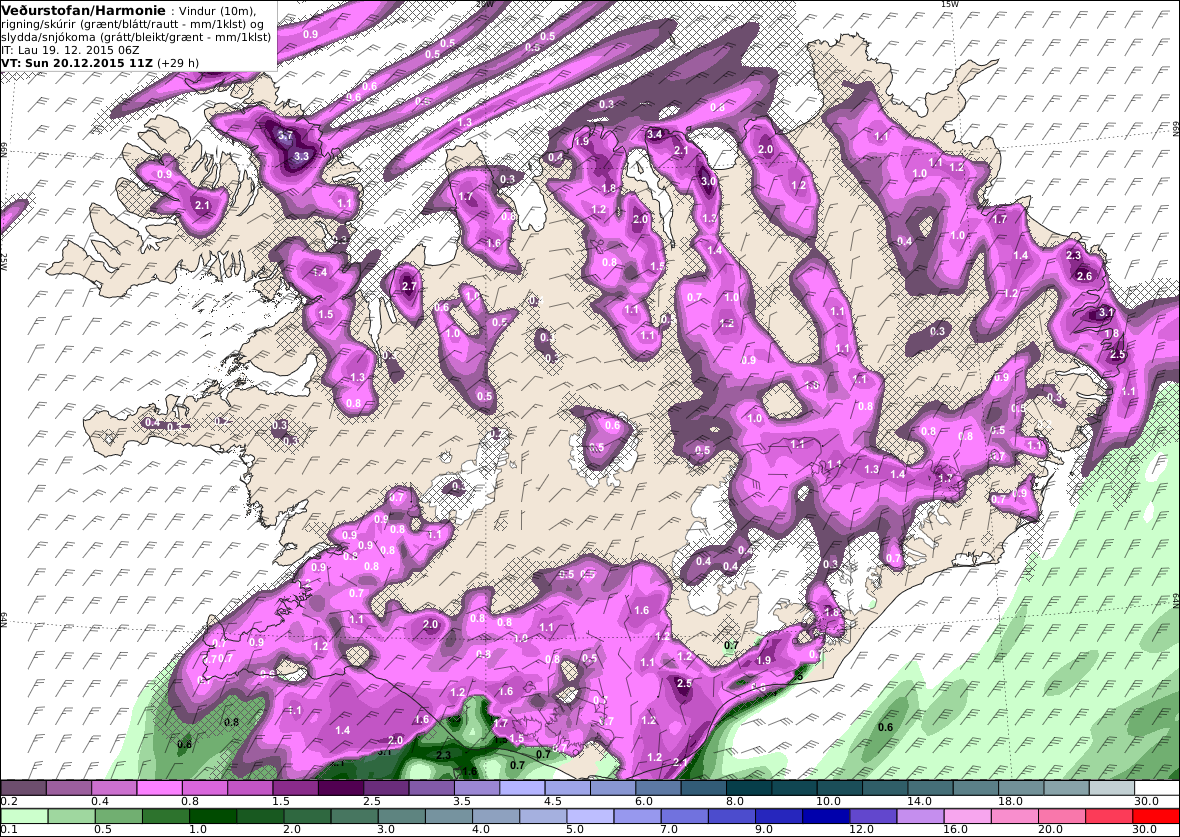Click the 3.5 legend label

(462, 802)
